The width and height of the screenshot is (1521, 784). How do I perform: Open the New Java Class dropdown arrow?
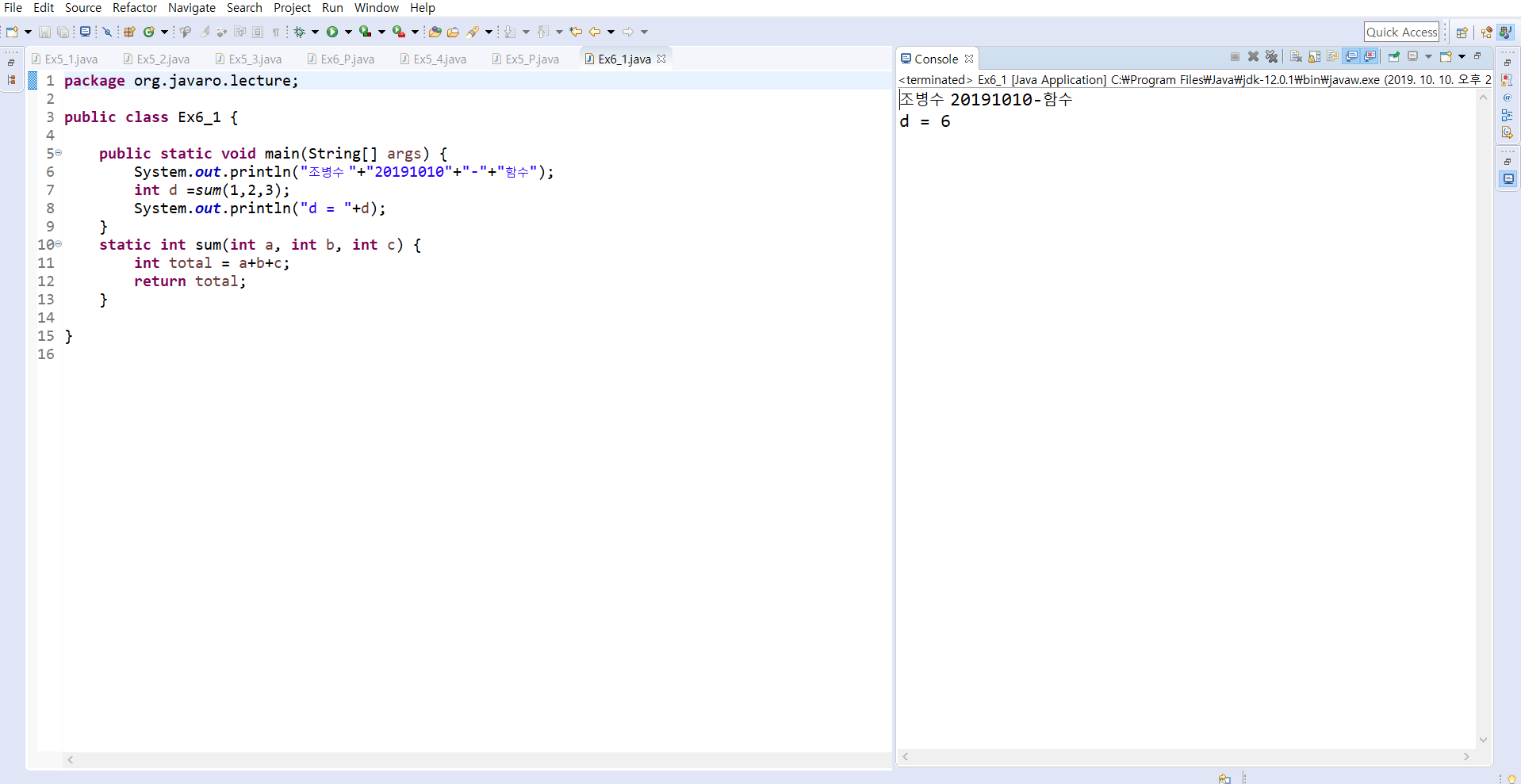(x=164, y=32)
